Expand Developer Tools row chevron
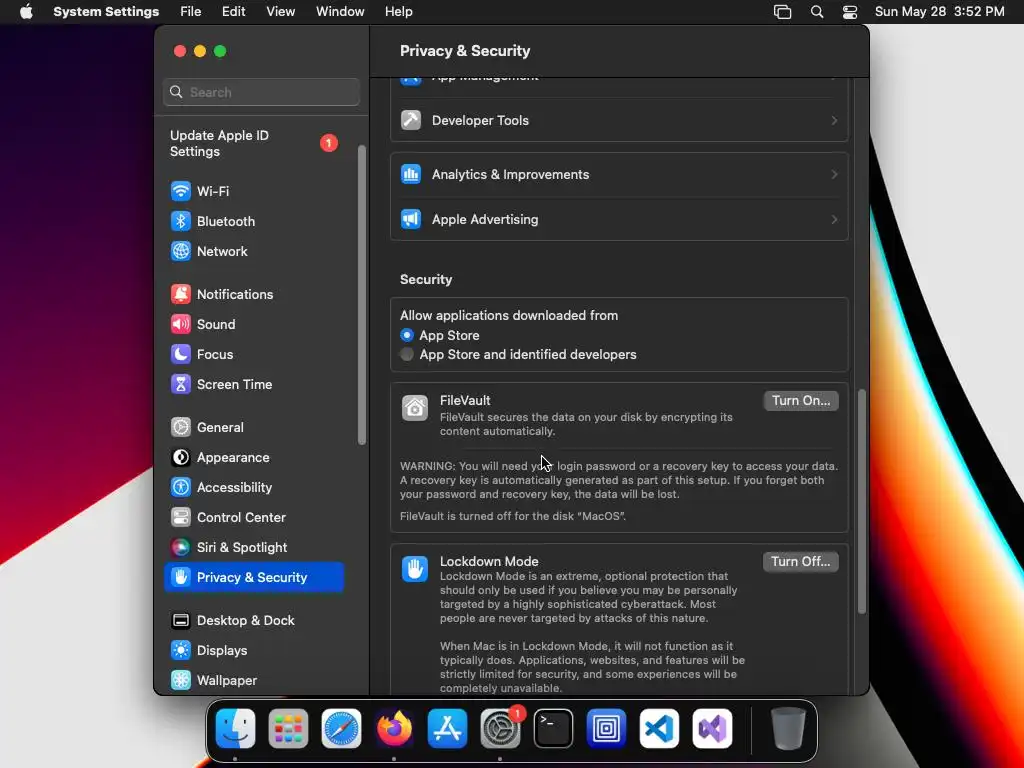The width and height of the screenshot is (1024, 768). click(x=834, y=120)
